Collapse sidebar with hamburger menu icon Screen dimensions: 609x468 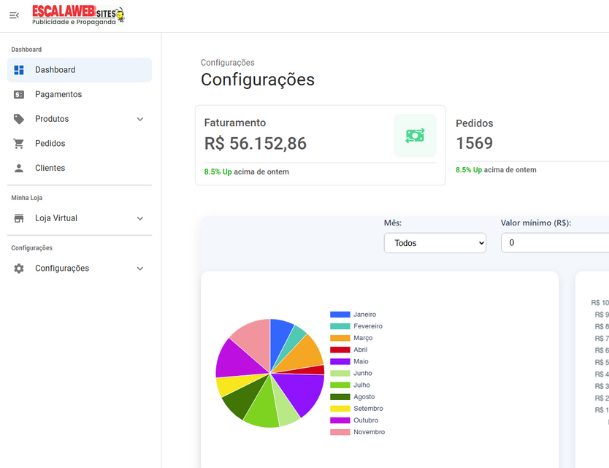pyautogui.click(x=14, y=15)
